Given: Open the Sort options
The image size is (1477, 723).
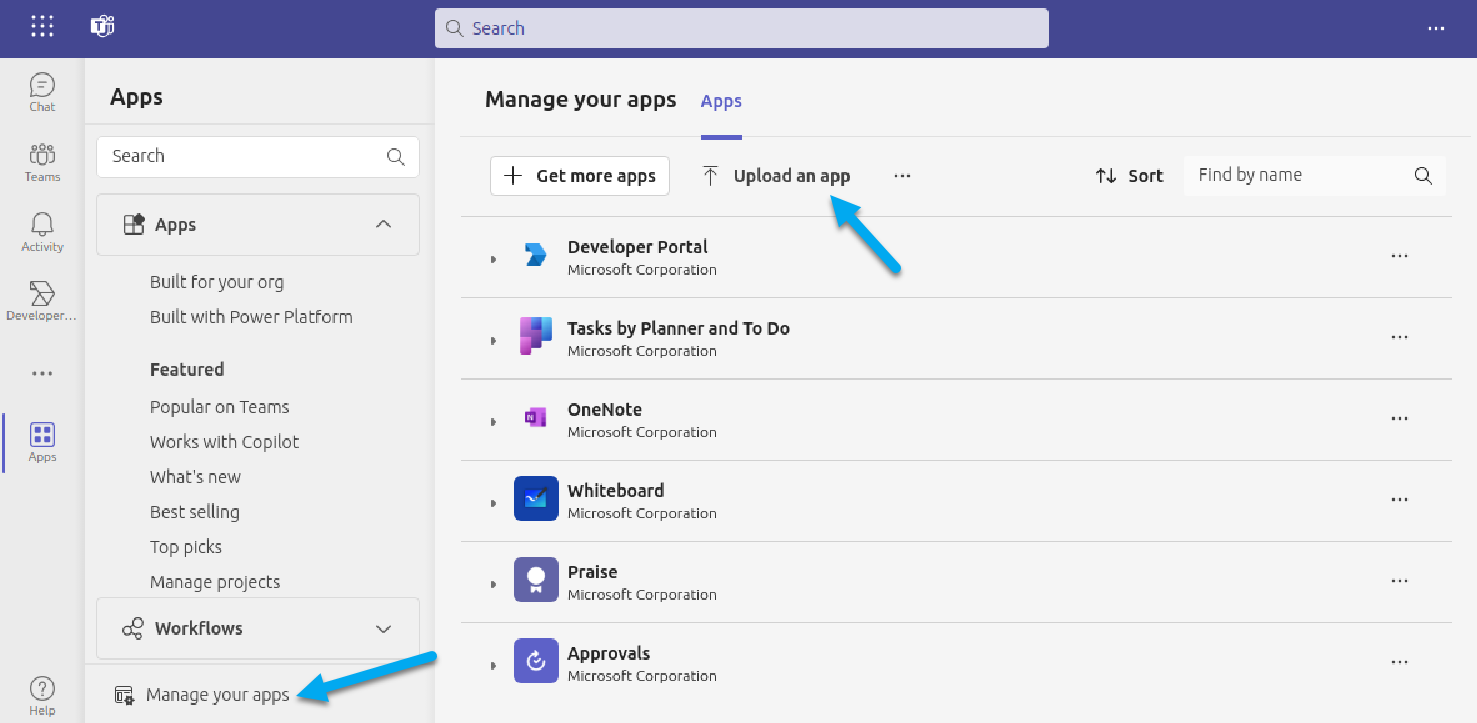Looking at the screenshot, I should (x=1129, y=176).
